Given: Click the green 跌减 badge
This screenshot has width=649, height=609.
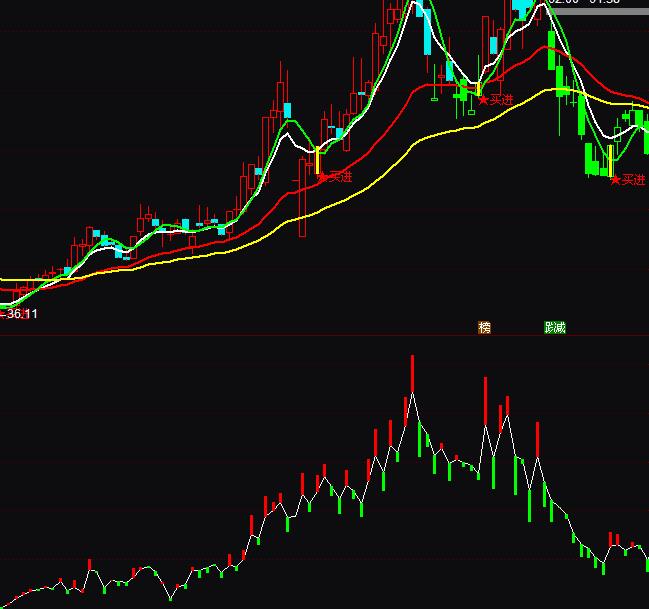Looking at the screenshot, I should pyautogui.click(x=554, y=327).
